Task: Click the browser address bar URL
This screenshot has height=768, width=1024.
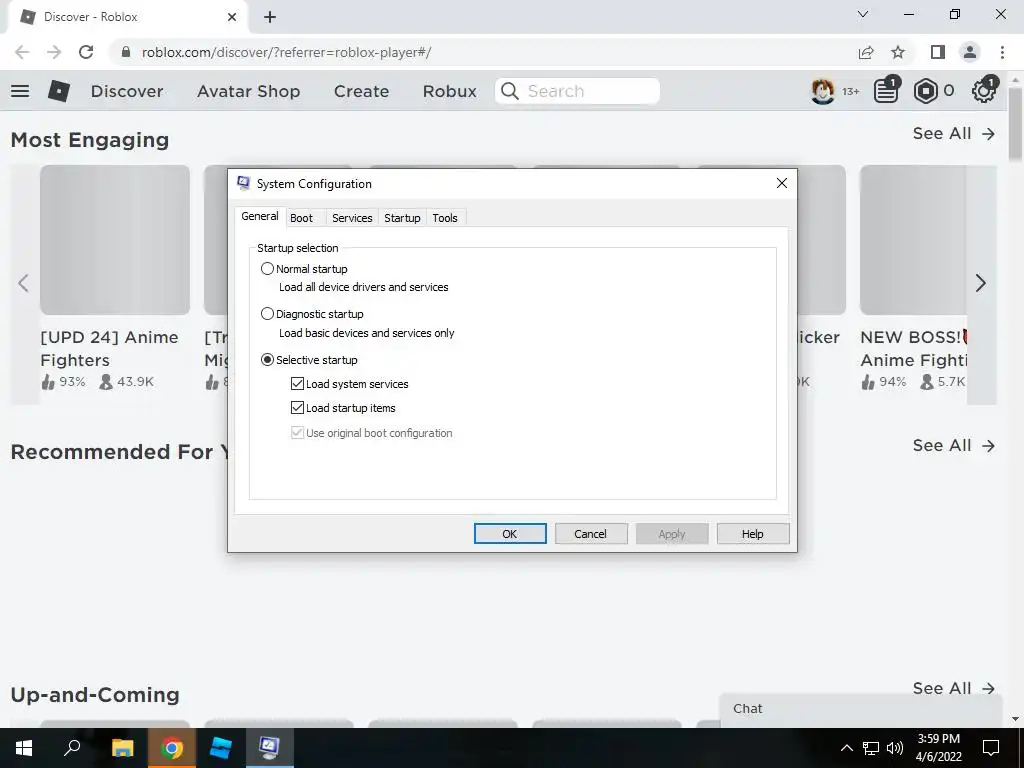Action: [x=286, y=52]
